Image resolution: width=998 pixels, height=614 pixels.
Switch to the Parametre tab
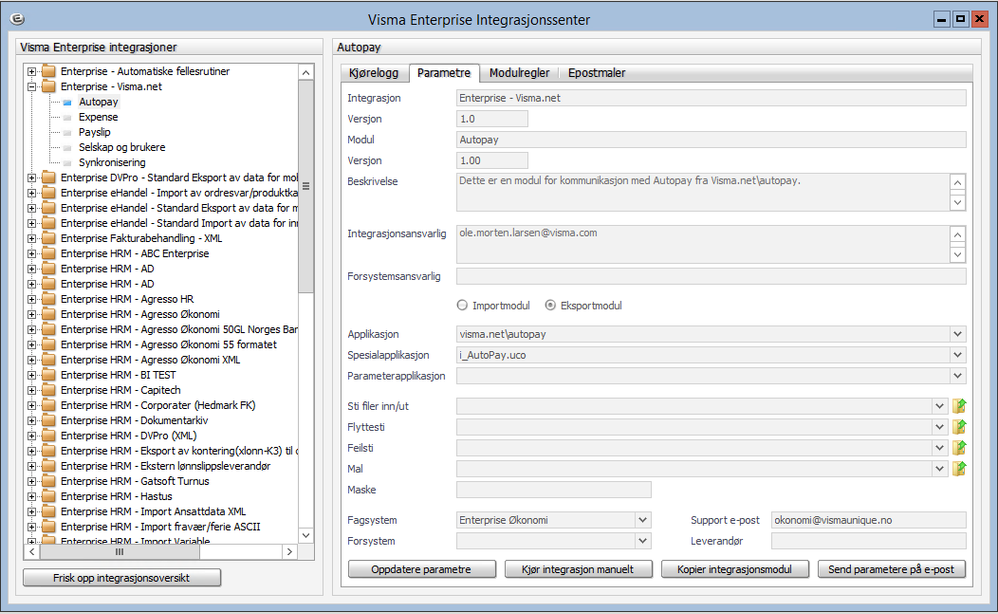[444, 73]
